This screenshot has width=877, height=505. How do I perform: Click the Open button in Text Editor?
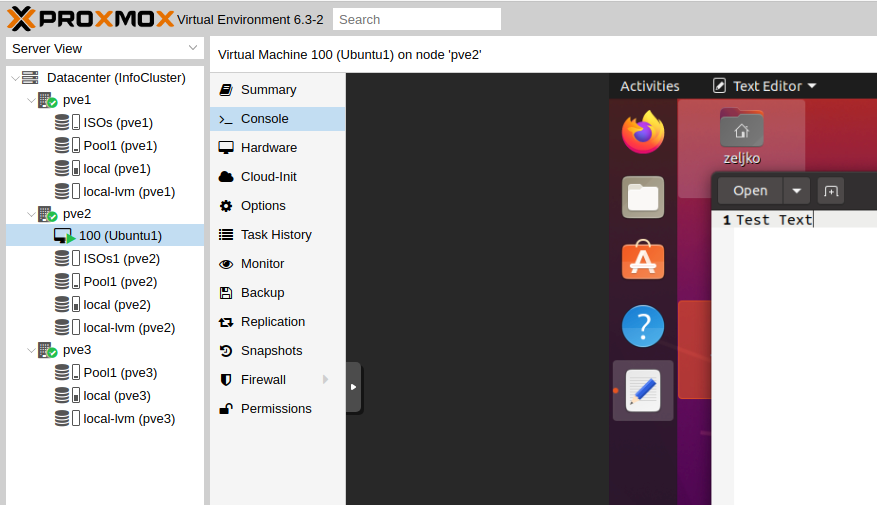(x=751, y=191)
